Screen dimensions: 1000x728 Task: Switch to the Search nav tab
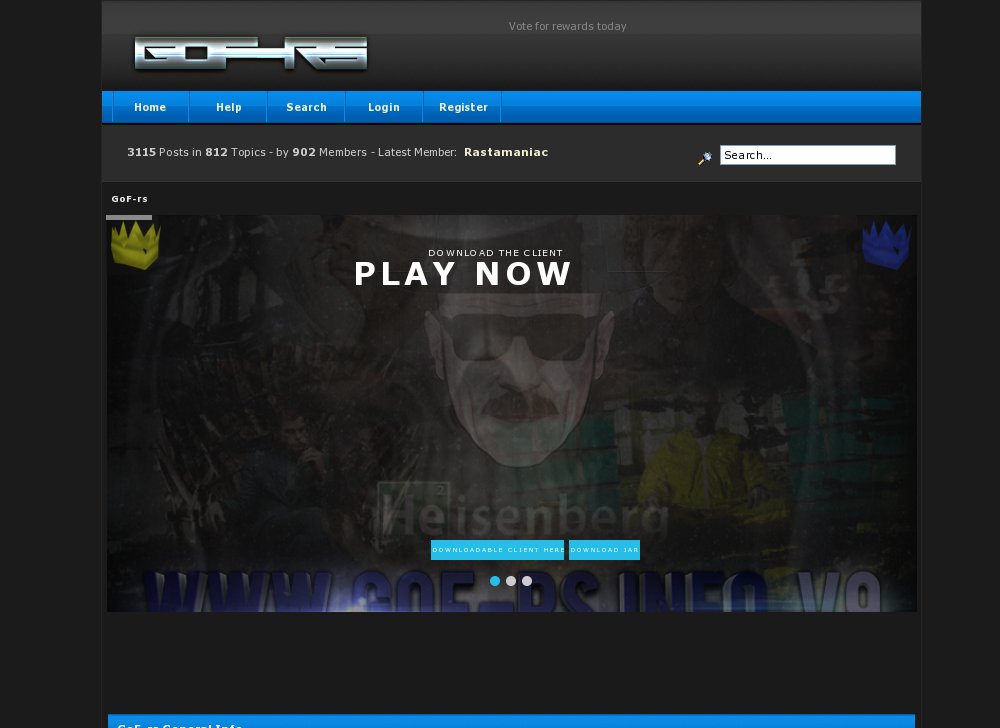306,107
